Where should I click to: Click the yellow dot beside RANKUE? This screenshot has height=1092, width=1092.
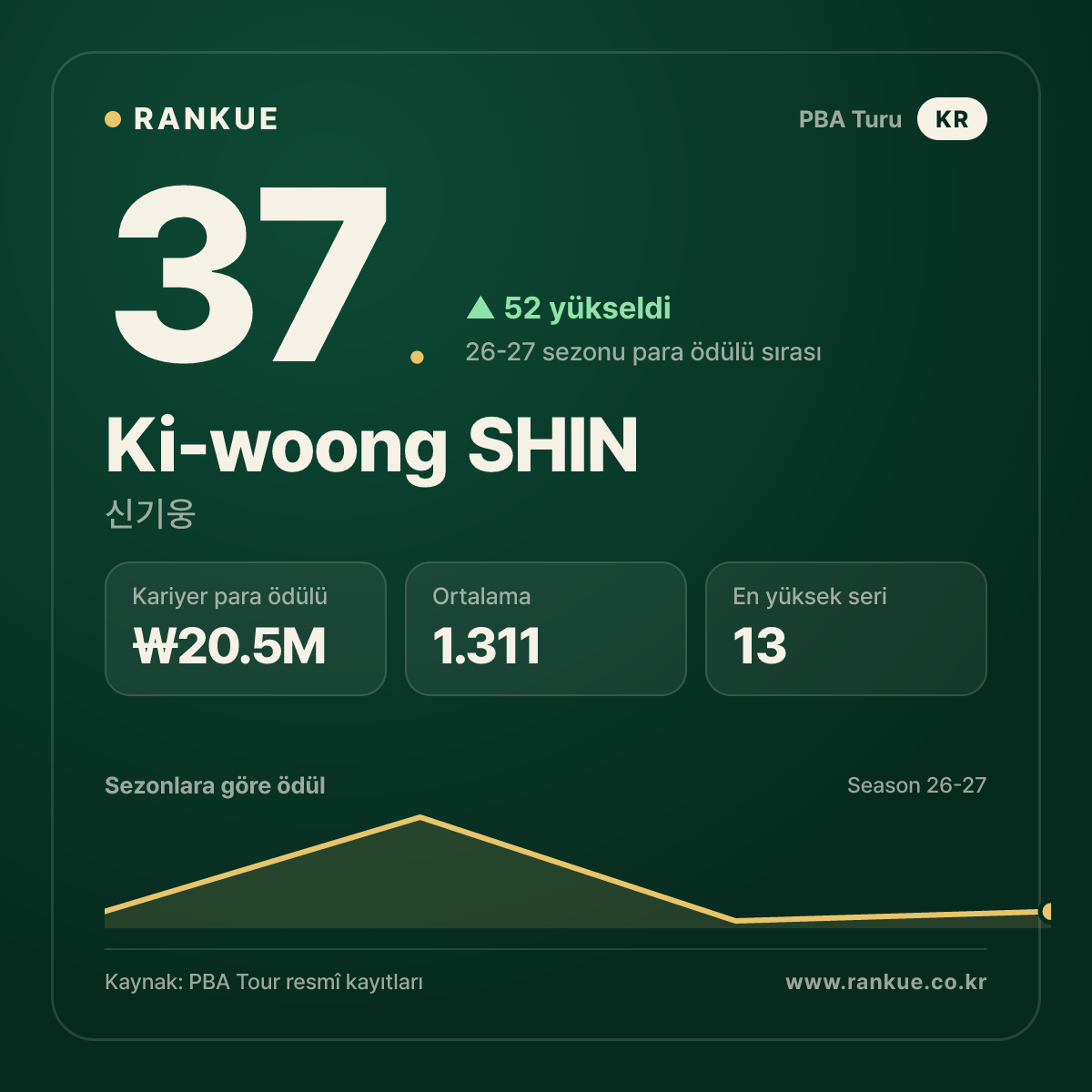[x=113, y=119]
